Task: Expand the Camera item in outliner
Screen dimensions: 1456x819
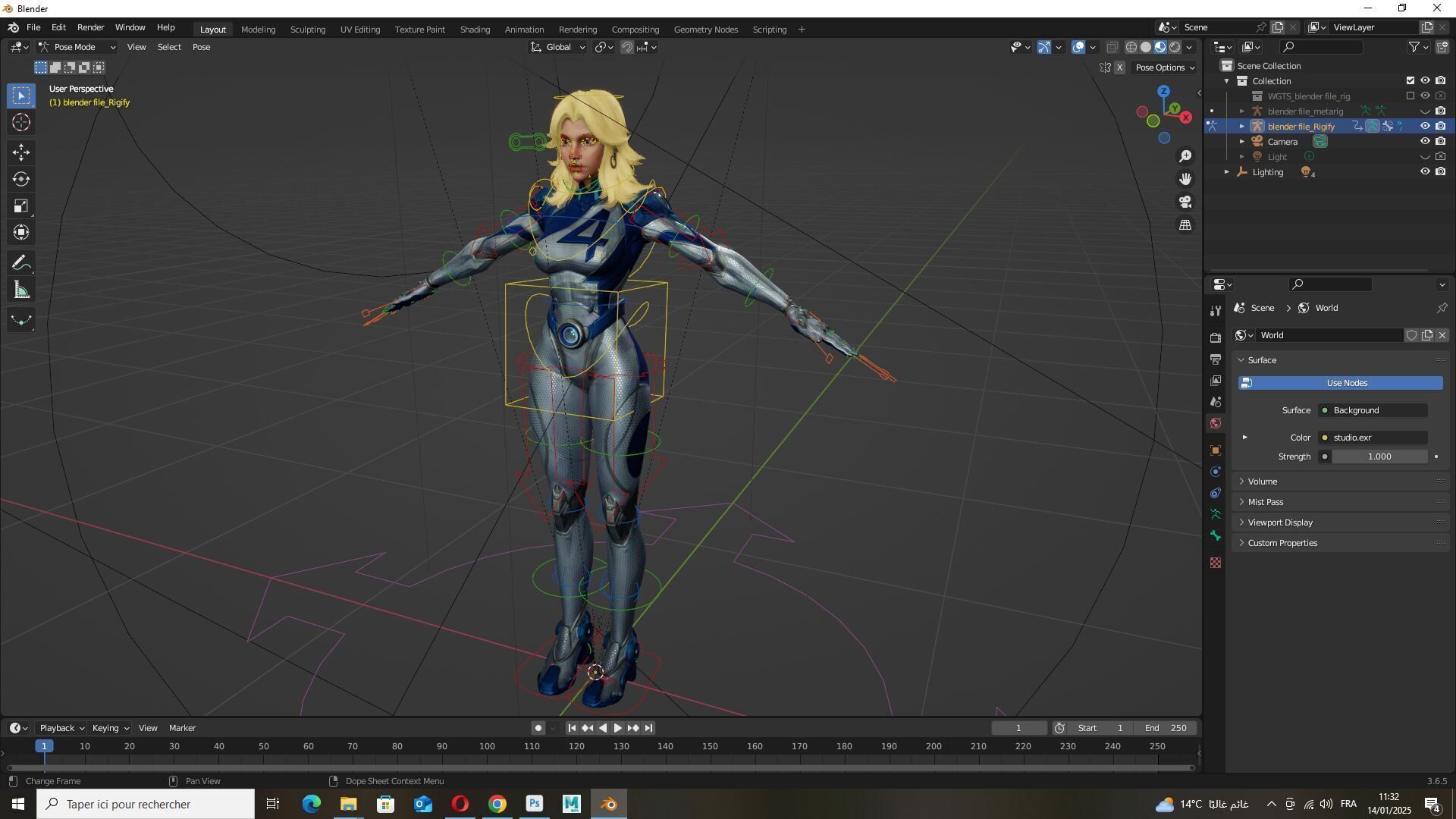Action: pos(1242,142)
